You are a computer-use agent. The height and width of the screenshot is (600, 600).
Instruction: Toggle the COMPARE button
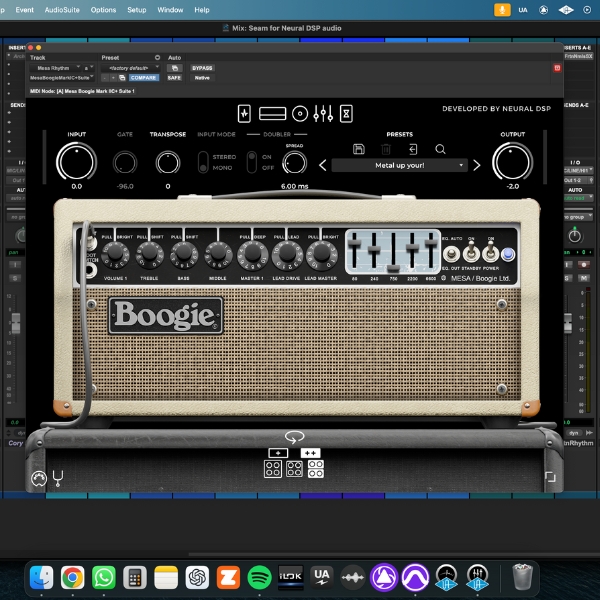tap(143, 78)
